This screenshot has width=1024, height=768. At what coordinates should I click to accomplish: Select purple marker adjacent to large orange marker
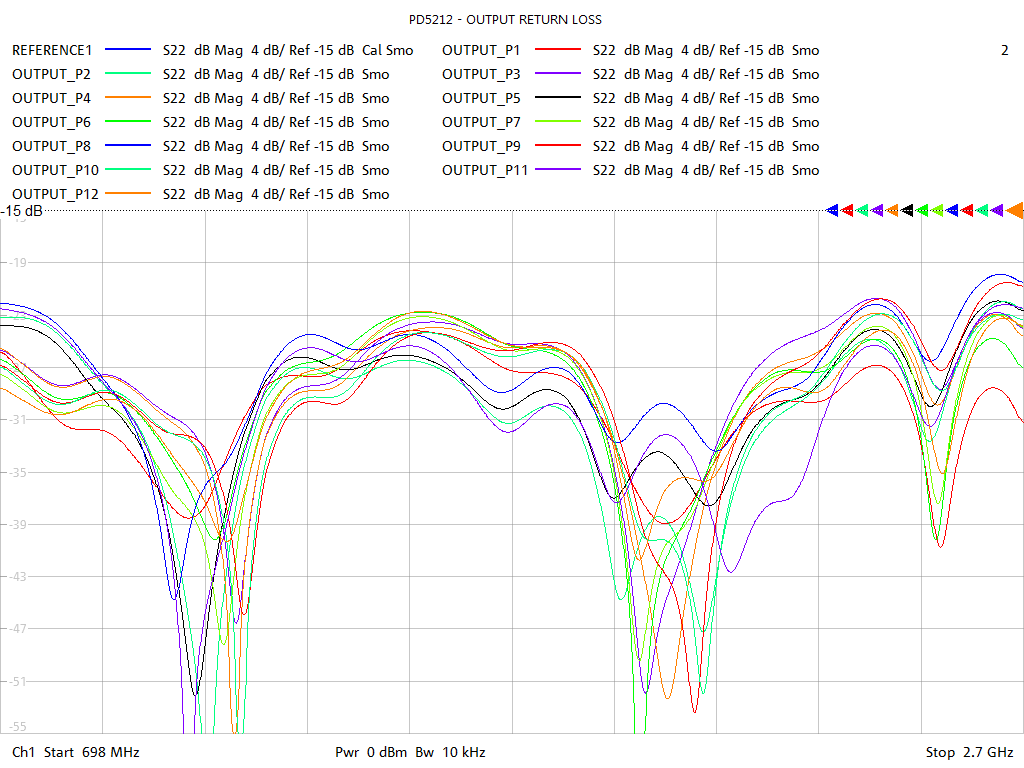click(997, 210)
